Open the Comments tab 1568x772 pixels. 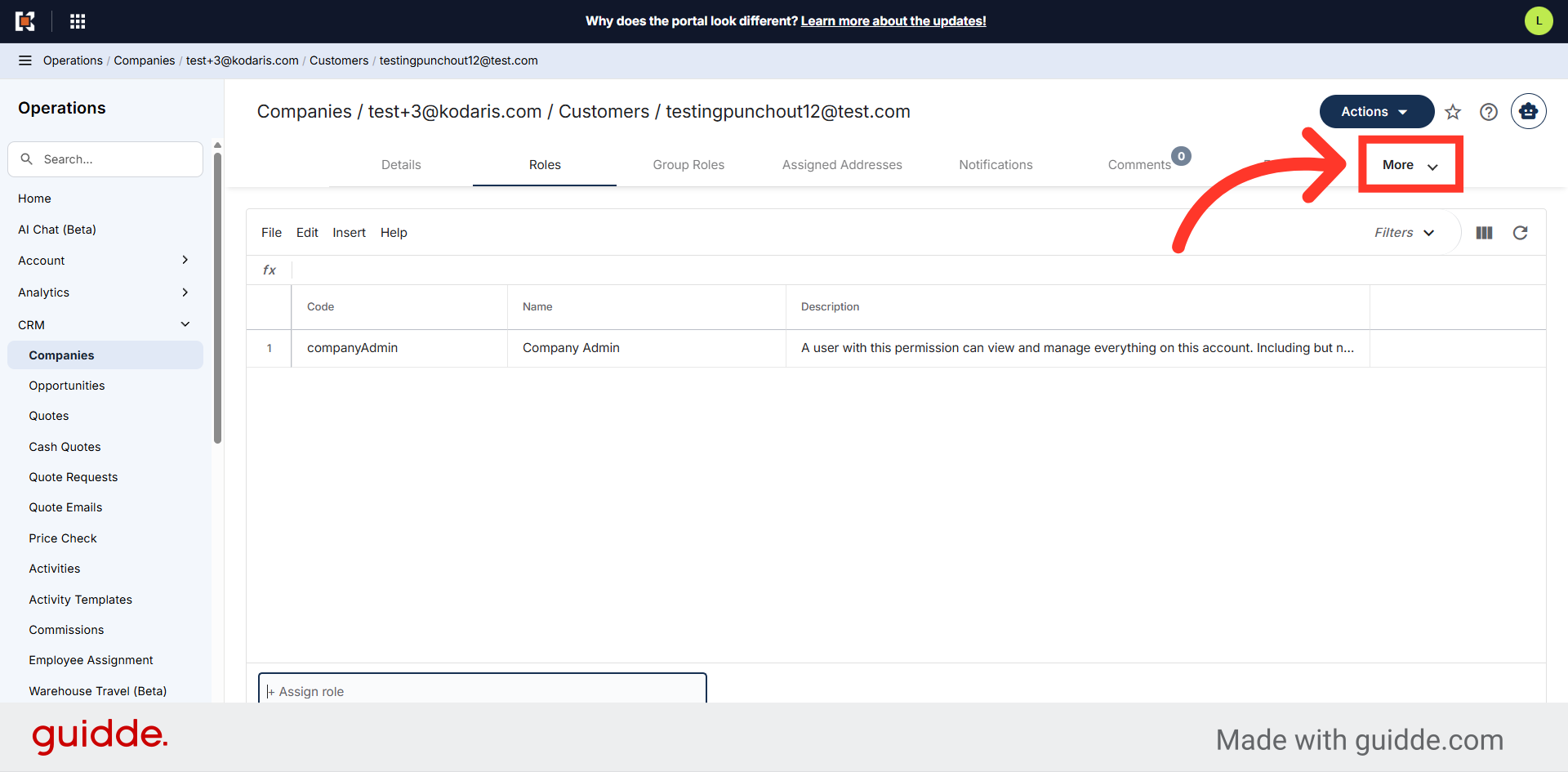(x=1139, y=165)
